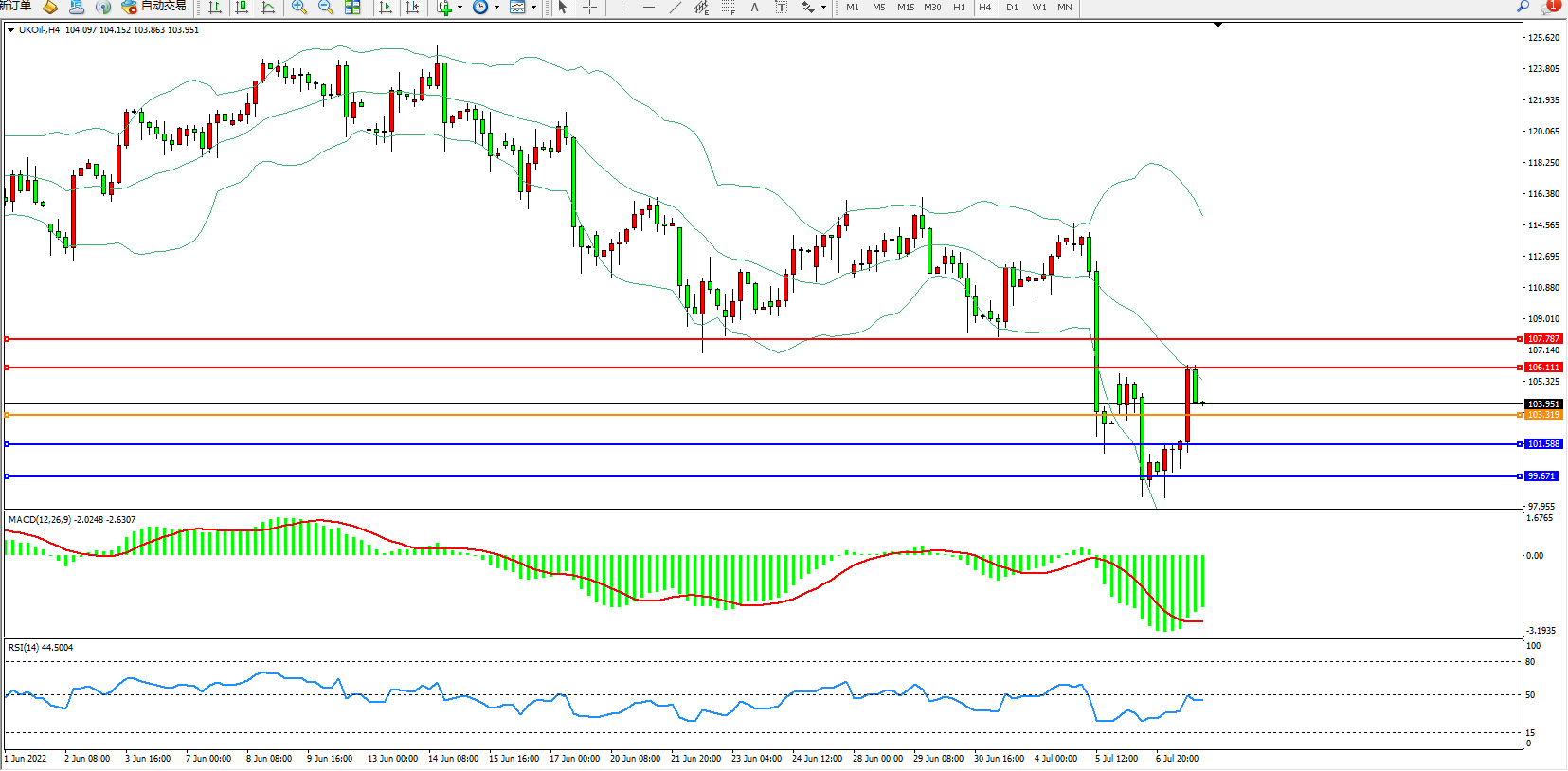Viewport: 1568px width, 771px height.
Task: Toggle the chart shift option
Action: point(412,7)
